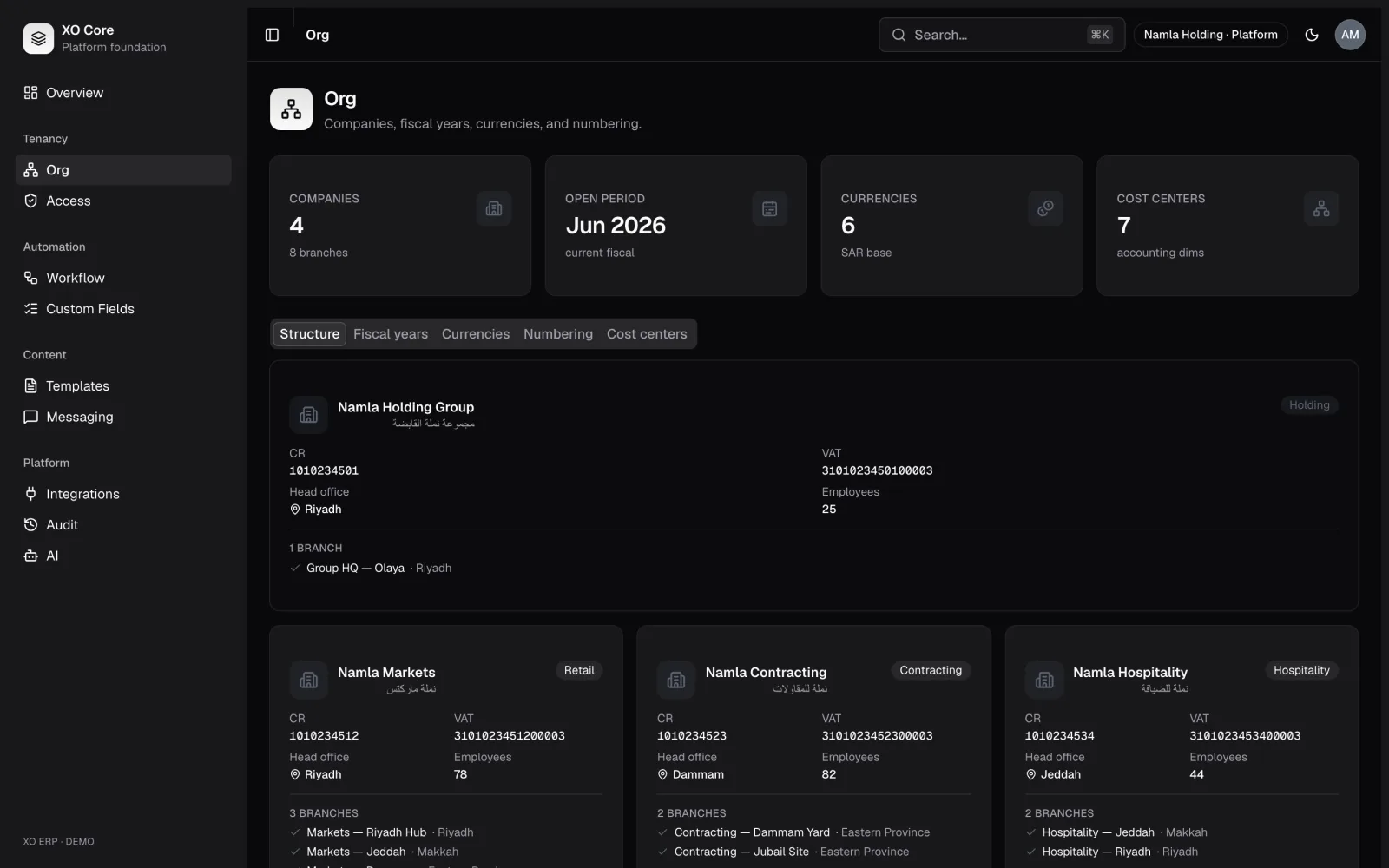The width and height of the screenshot is (1389, 868).
Task: Open the Namla Holding · Platform selector
Action: pos(1210,35)
